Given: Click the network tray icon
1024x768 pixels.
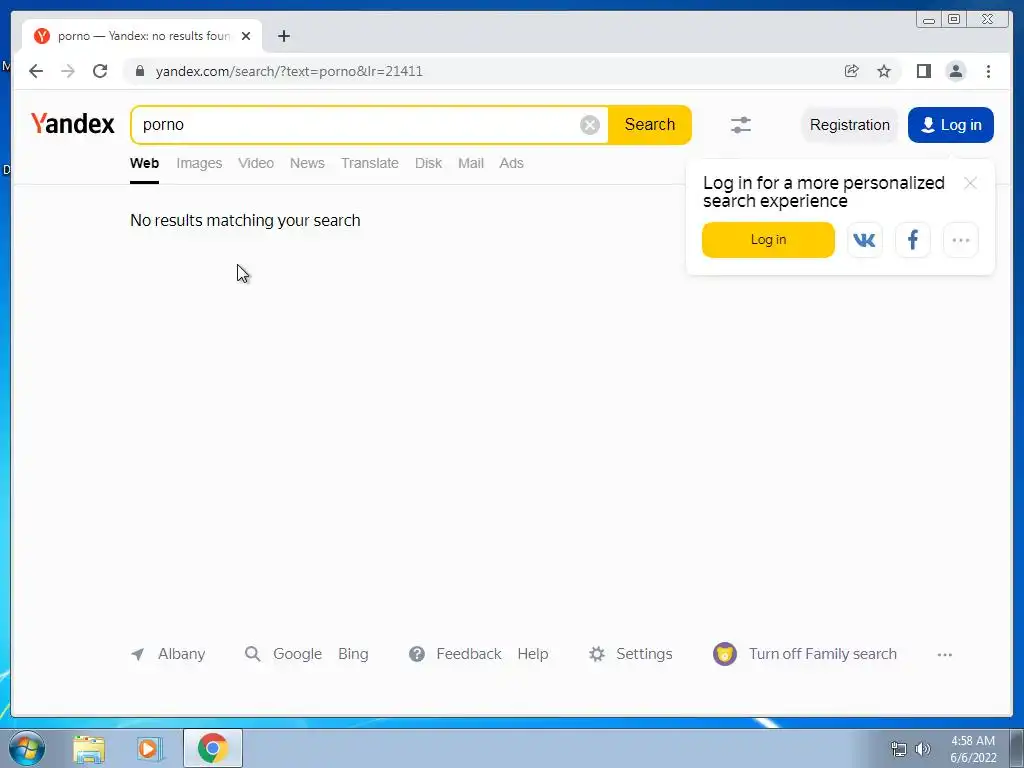Looking at the screenshot, I should [x=899, y=749].
